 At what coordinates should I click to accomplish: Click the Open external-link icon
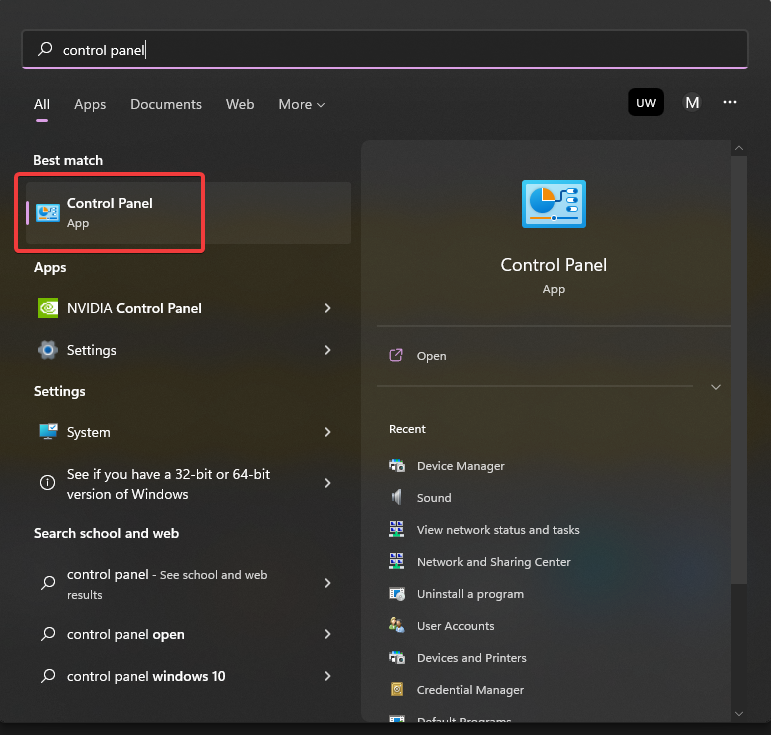[x=396, y=355]
